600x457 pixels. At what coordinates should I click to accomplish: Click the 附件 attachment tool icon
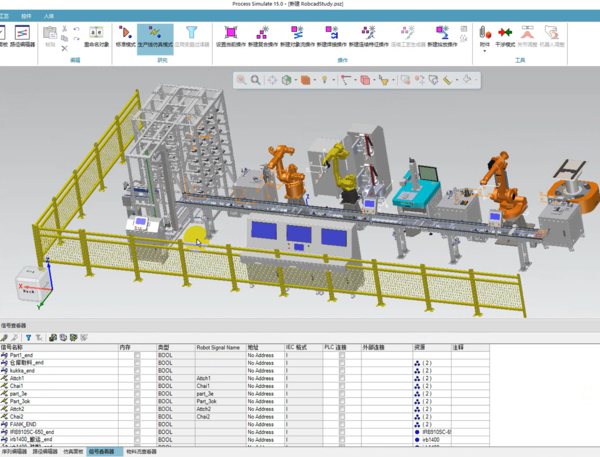pyautogui.click(x=485, y=32)
